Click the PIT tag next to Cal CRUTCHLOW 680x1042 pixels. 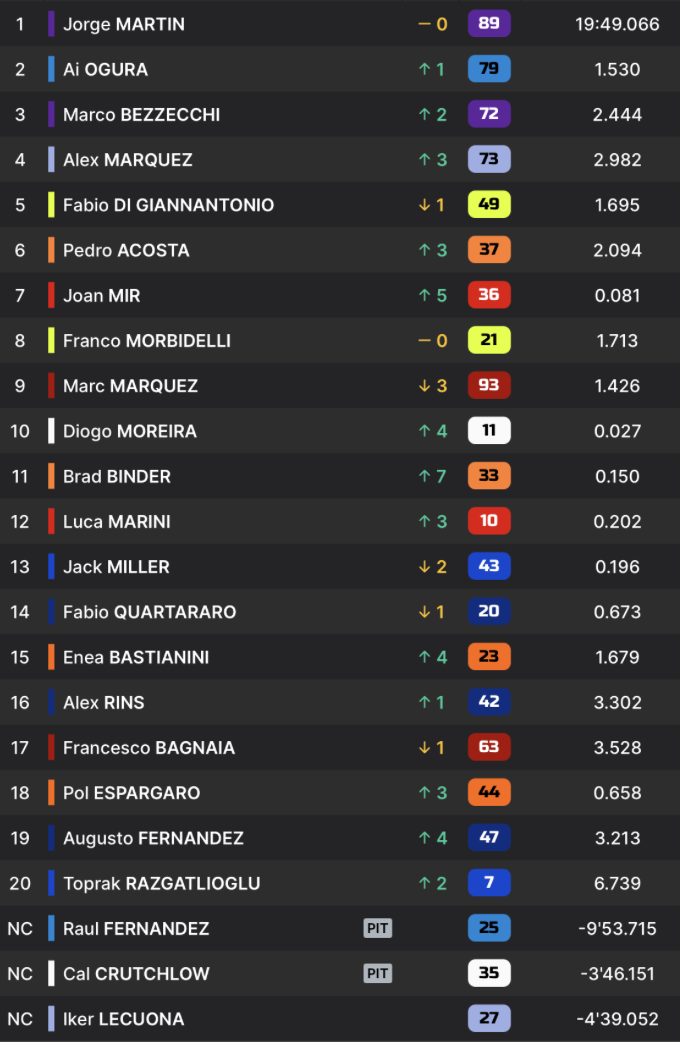click(x=378, y=973)
